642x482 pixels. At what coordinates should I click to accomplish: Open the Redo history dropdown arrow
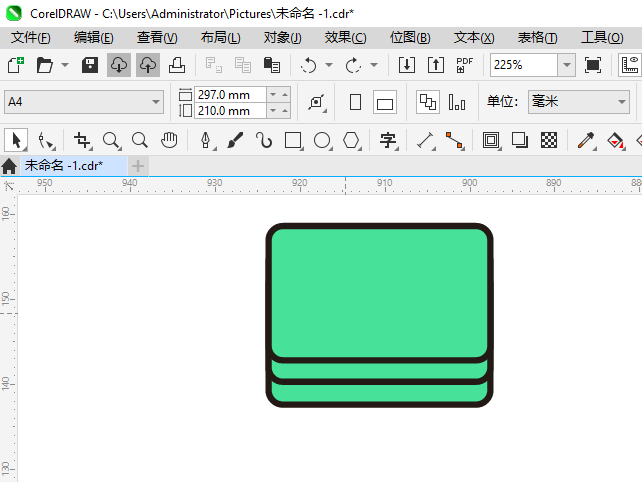[374, 65]
